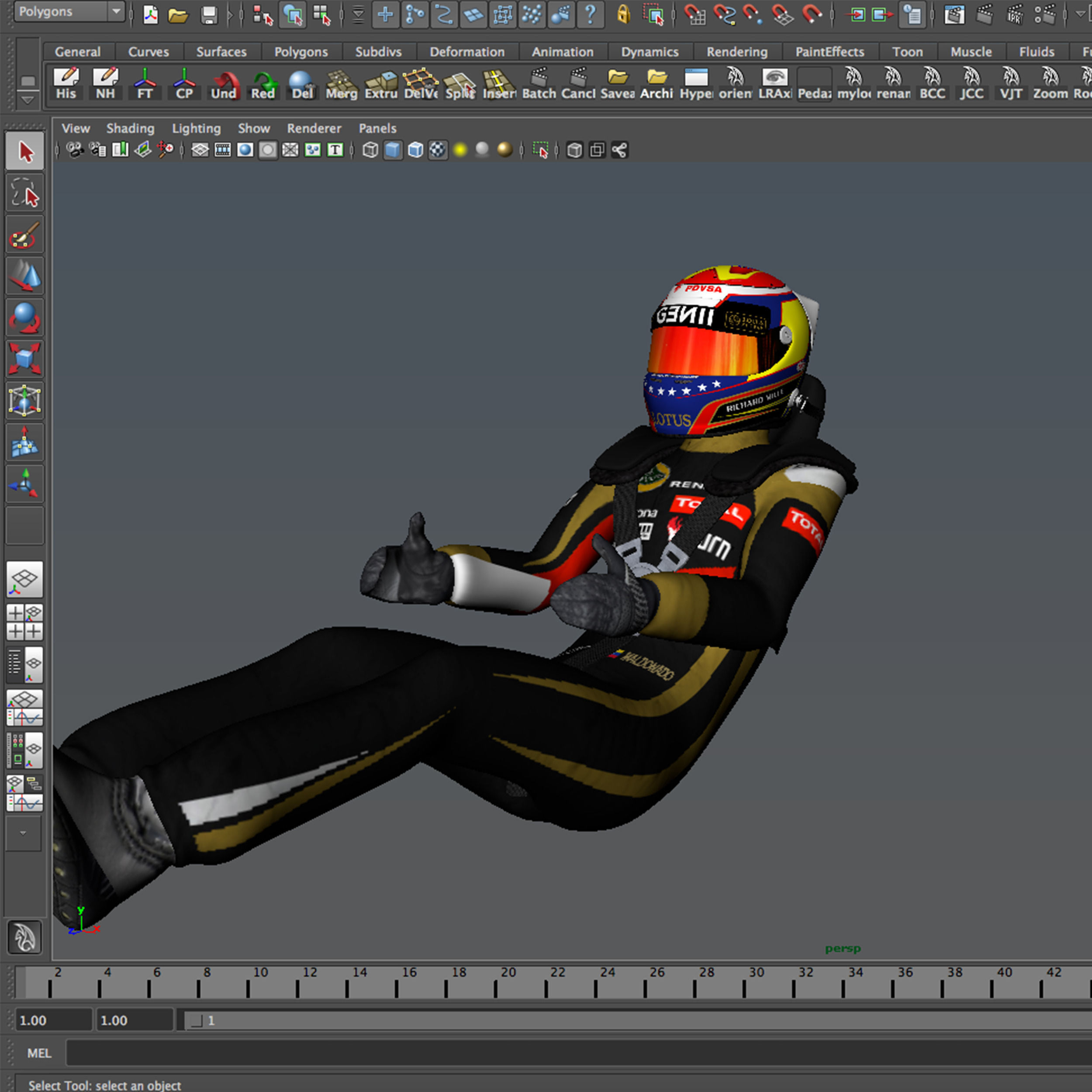Expand shelf options triangle menu
The image size is (1092, 1092).
[x=27, y=100]
